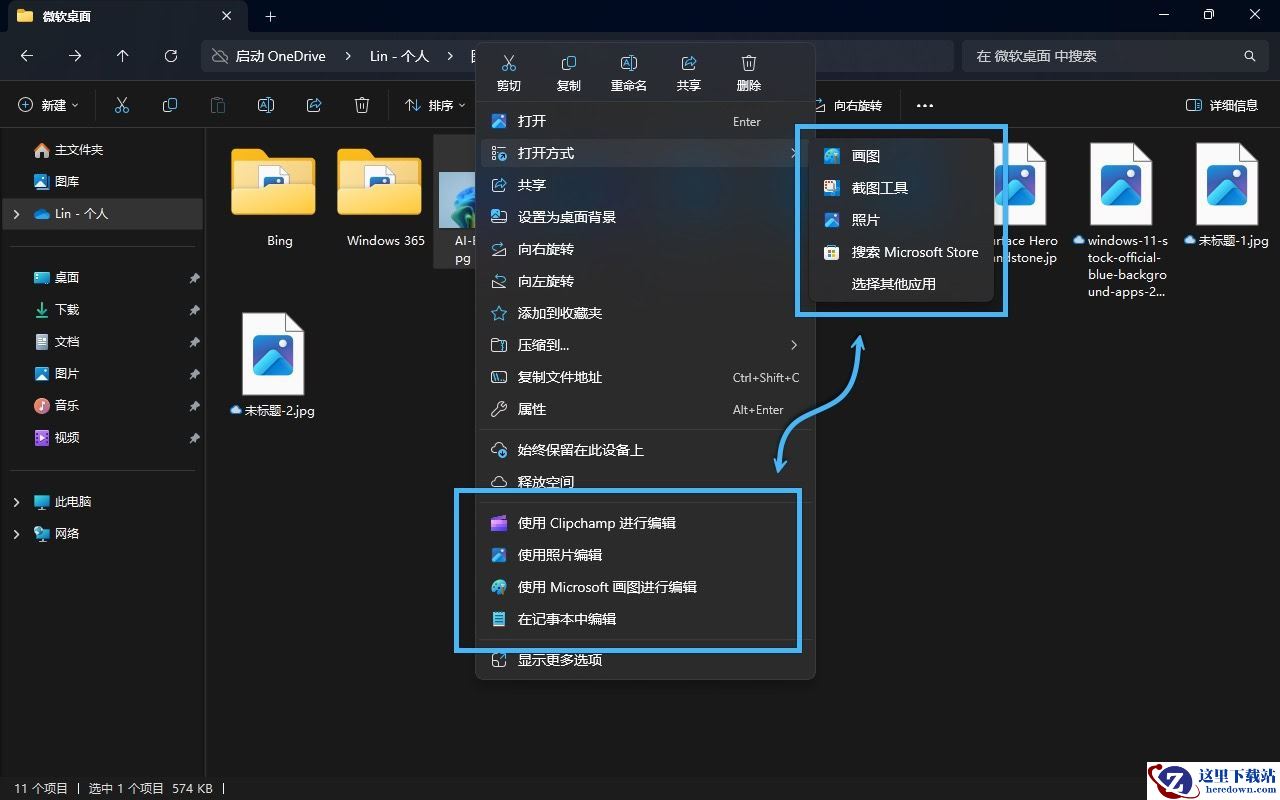Expand the Lin - 个人 tree node

click(x=16, y=214)
